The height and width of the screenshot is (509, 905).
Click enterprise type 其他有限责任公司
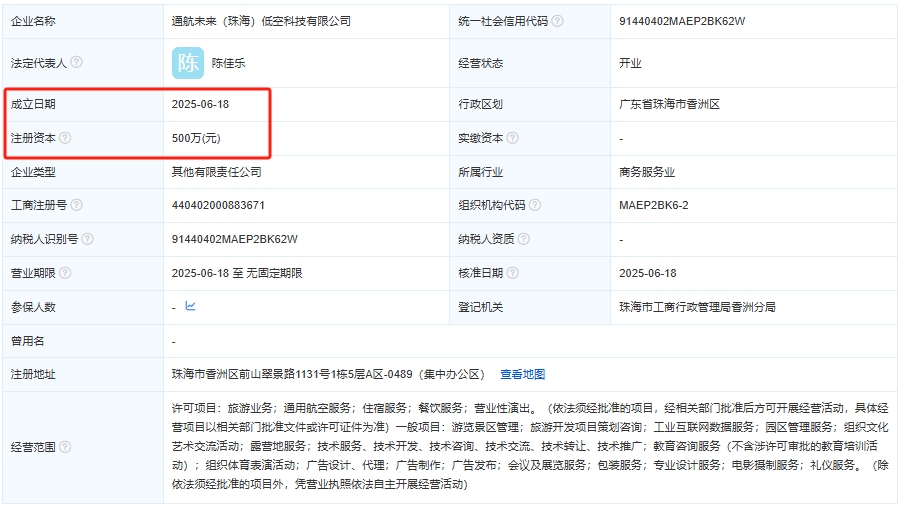click(216, 172)
